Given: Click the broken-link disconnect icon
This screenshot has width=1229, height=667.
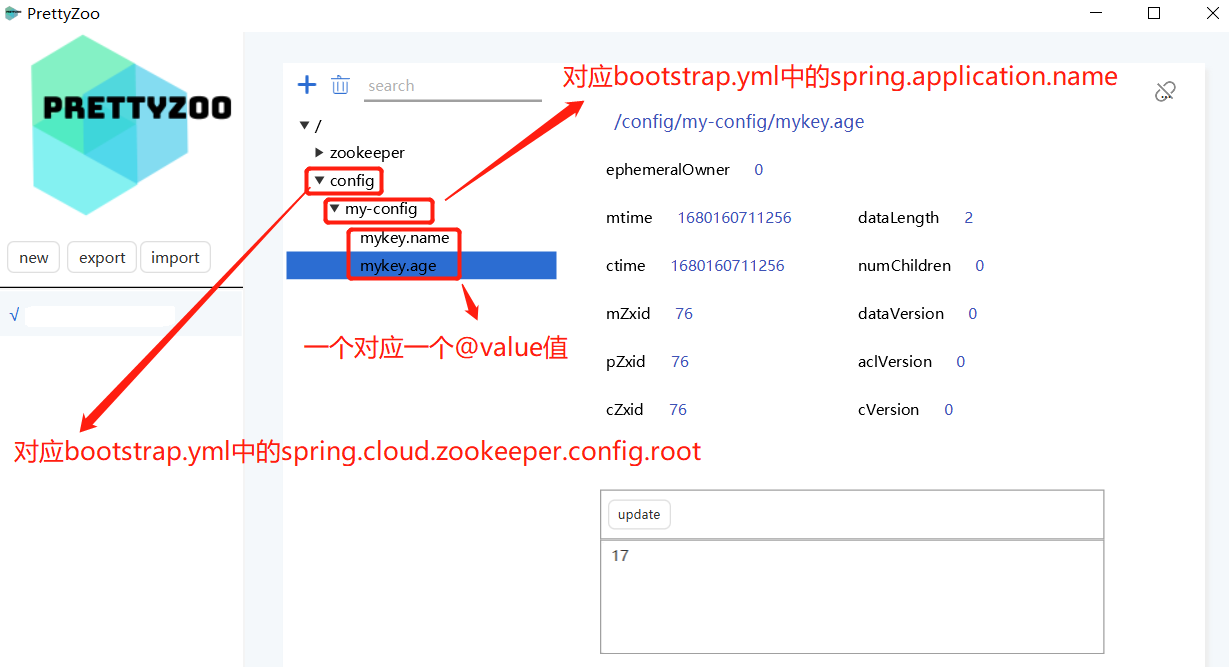Looking at the screenshot, I should tap(1164, 92).
